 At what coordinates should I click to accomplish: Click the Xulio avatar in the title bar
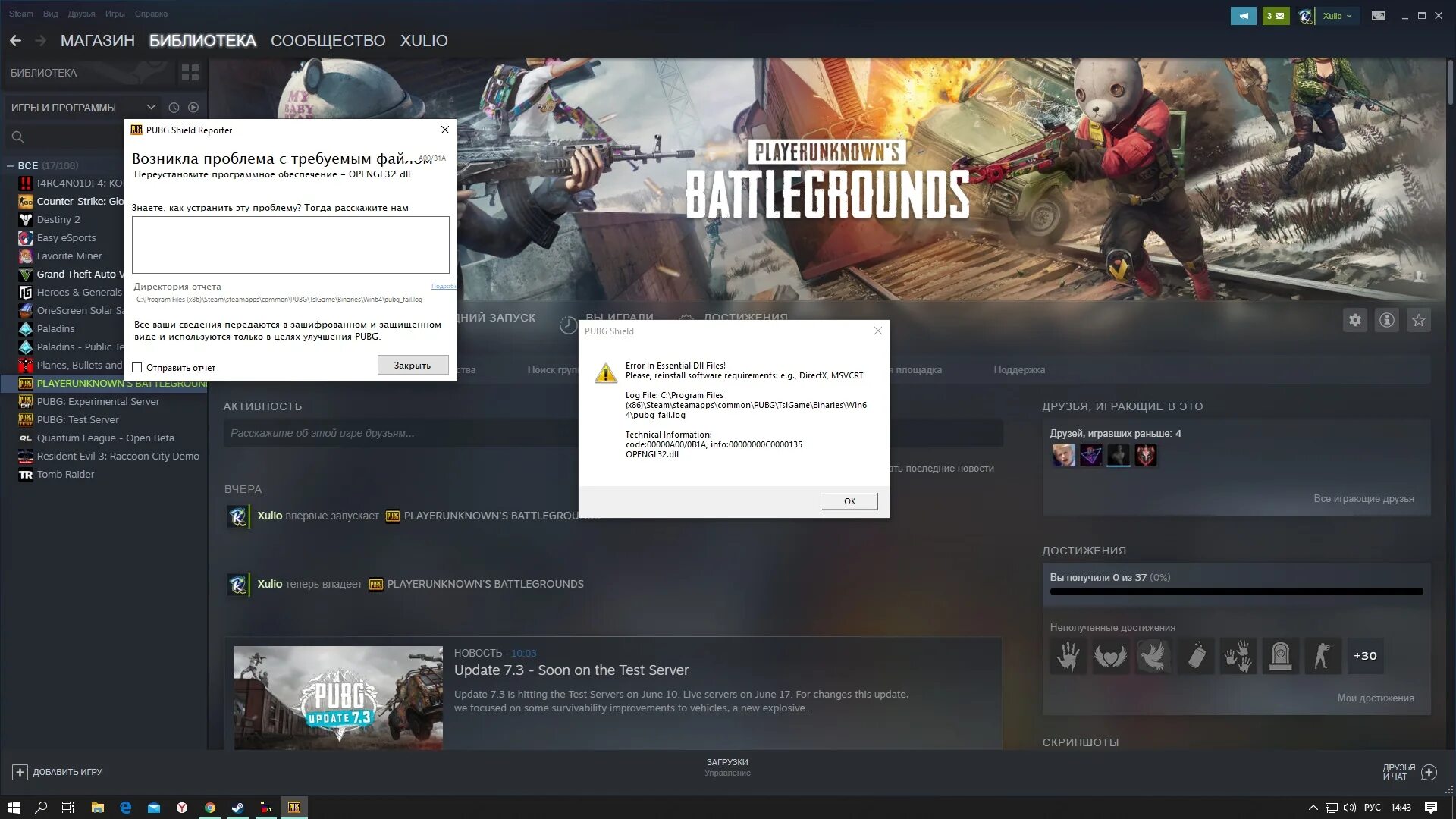click(x=1305, y=16)
